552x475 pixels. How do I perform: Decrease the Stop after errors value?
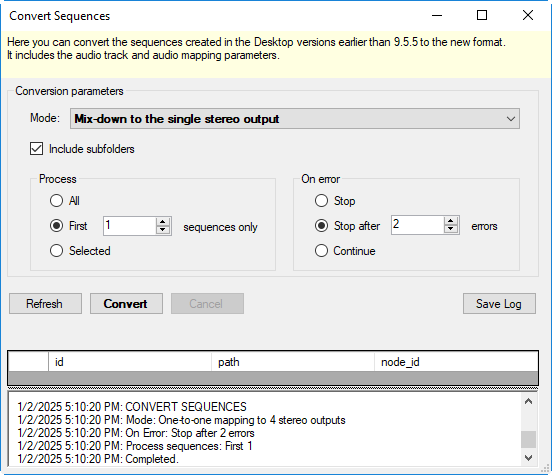click(x=451, y=229)
